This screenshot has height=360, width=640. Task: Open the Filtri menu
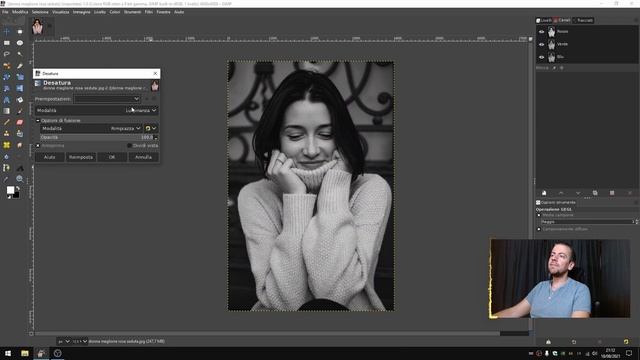pyautogui.click(x=149, y=12)
